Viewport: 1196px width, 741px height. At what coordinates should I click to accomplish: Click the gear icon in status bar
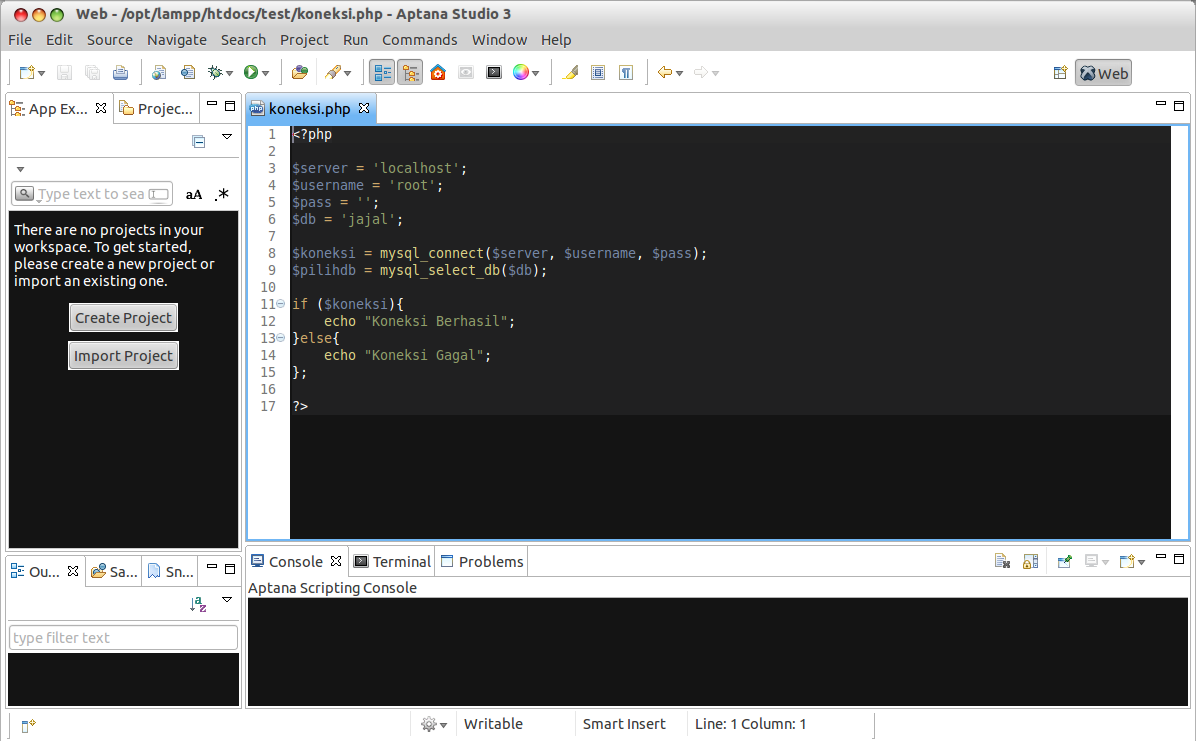click(x=429, y=724)
